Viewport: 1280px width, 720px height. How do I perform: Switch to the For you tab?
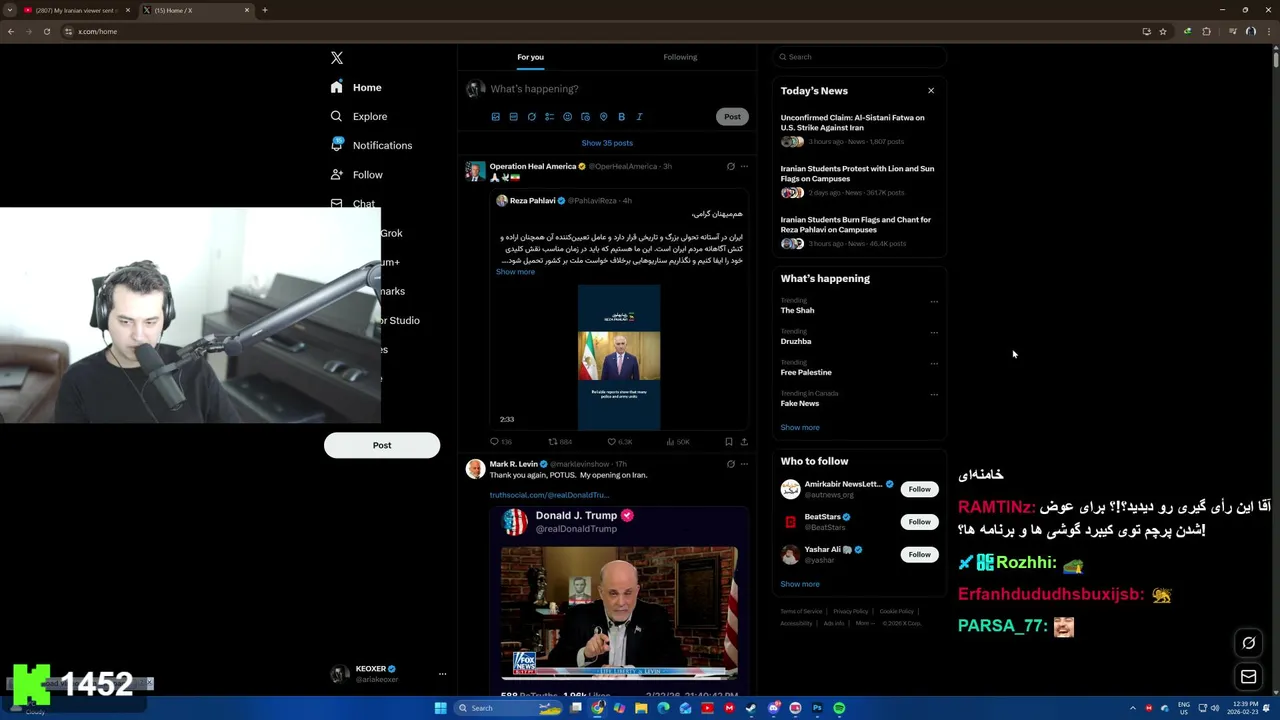(530, 57)
